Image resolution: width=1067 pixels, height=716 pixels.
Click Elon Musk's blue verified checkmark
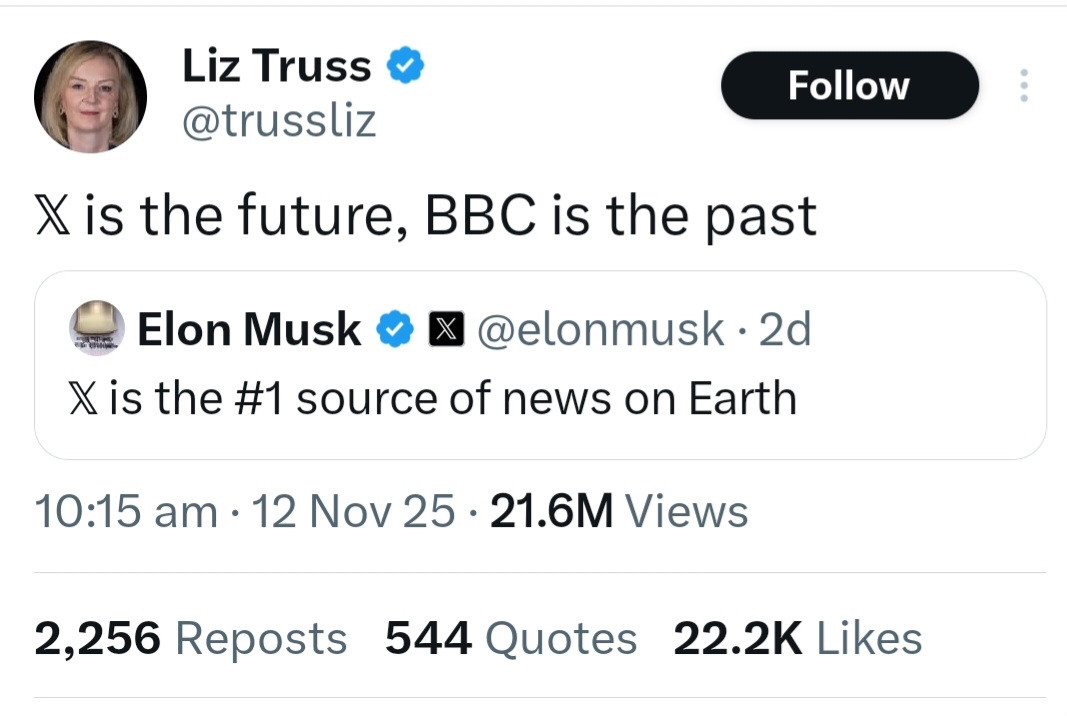coord(393,329)
